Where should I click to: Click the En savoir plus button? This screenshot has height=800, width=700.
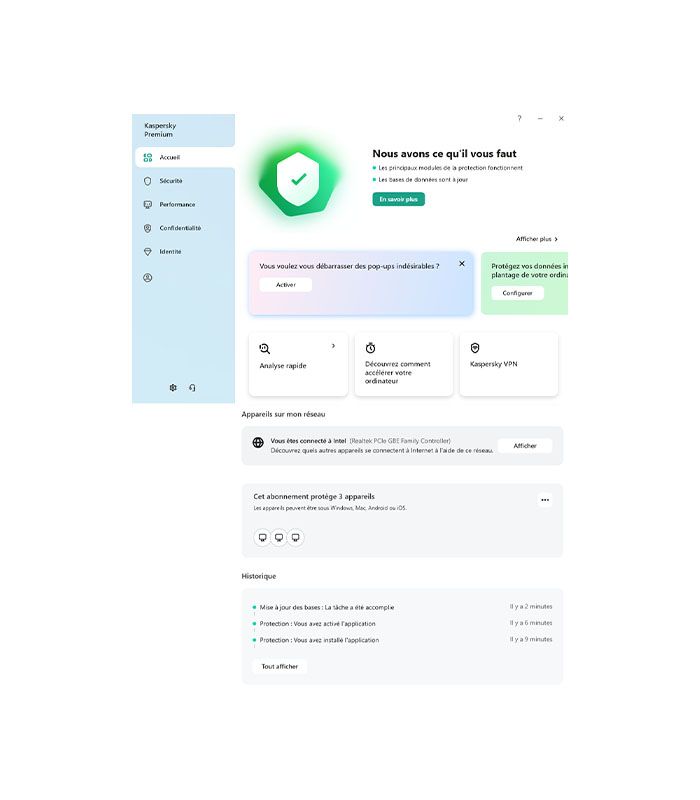[x=398, y=199]
